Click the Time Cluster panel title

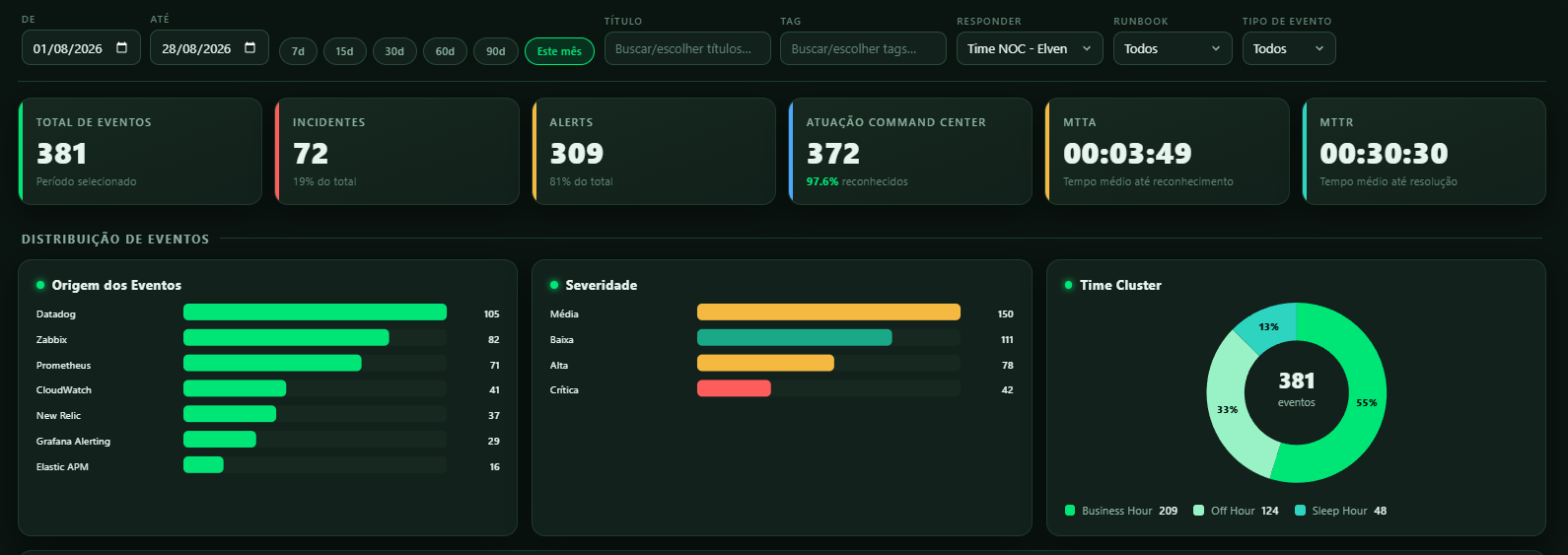pyautogui.click(x=1120, y=285)
